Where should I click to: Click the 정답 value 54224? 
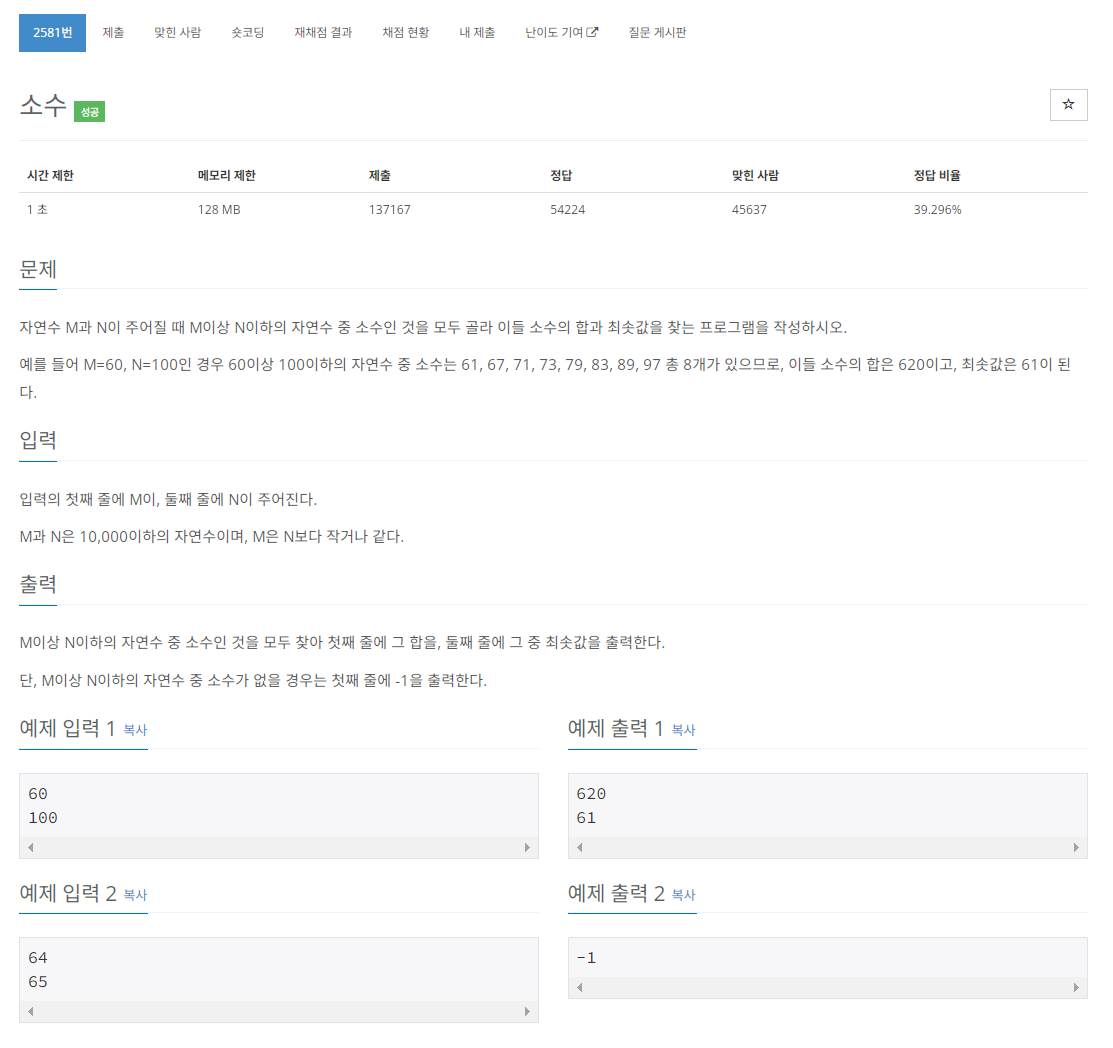568,209
